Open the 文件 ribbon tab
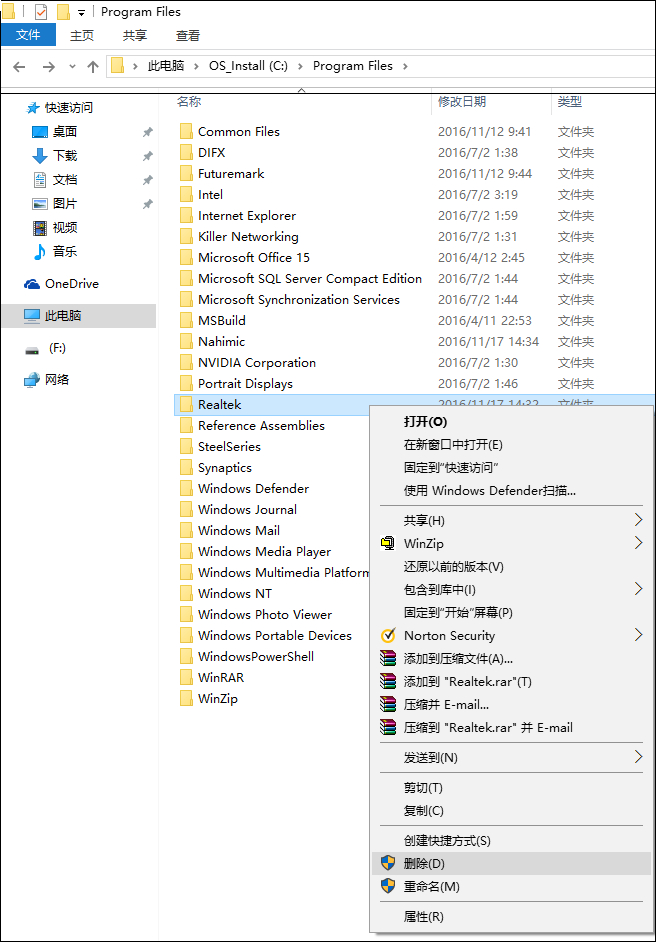Screen dimensions: 656x942 (28, 35)
